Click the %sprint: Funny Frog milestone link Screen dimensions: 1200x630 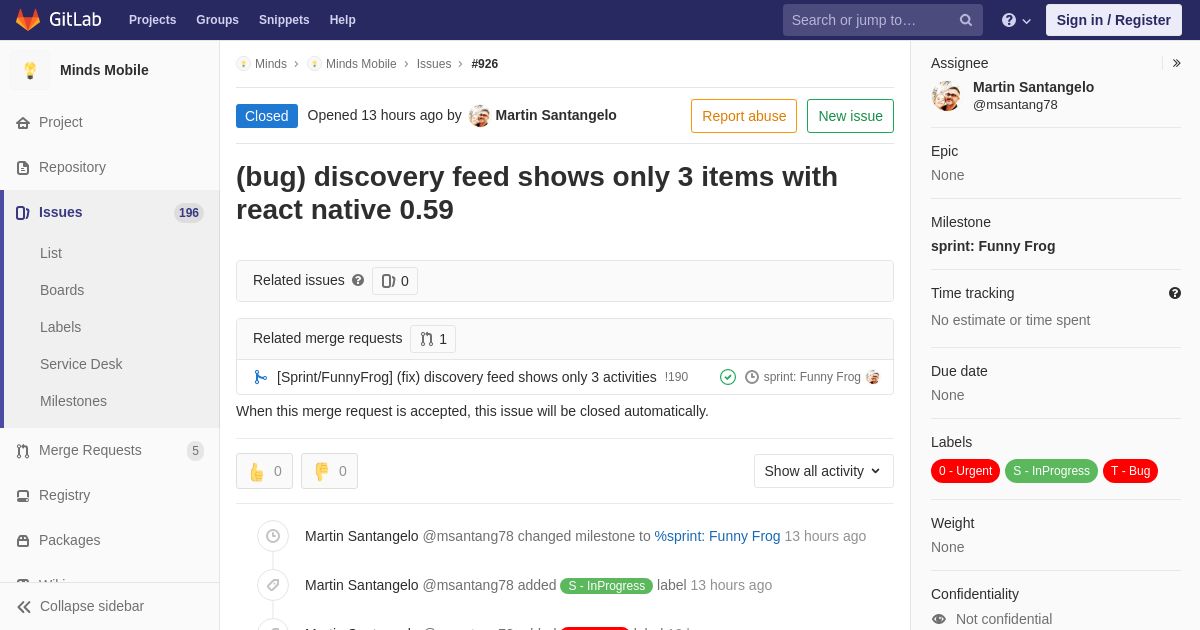tap(717, 536)
